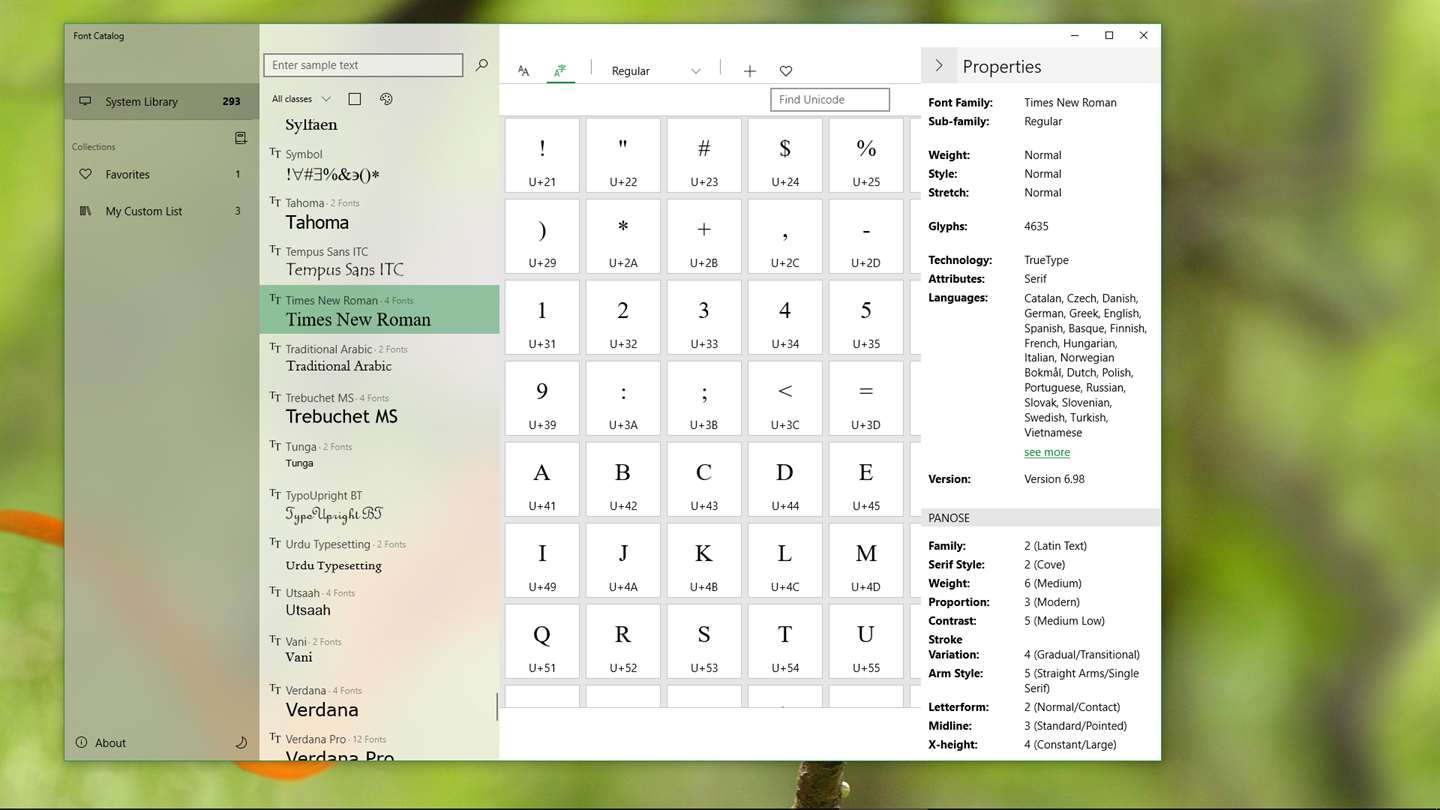Select the Symbol font entry

(x=380, y=164)
